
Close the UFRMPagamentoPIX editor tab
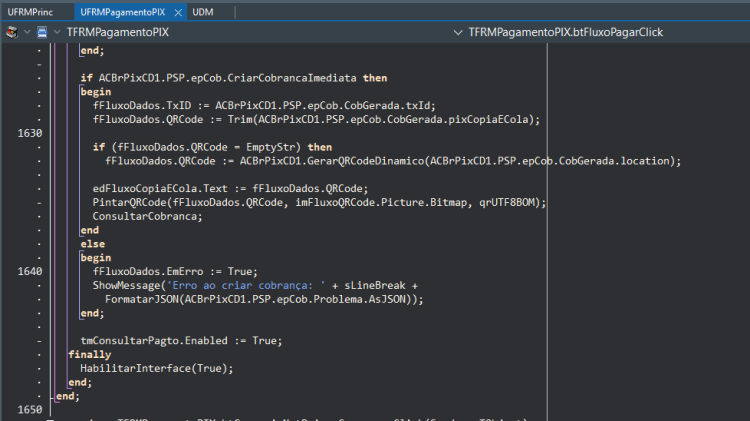[x=178, y=12]
